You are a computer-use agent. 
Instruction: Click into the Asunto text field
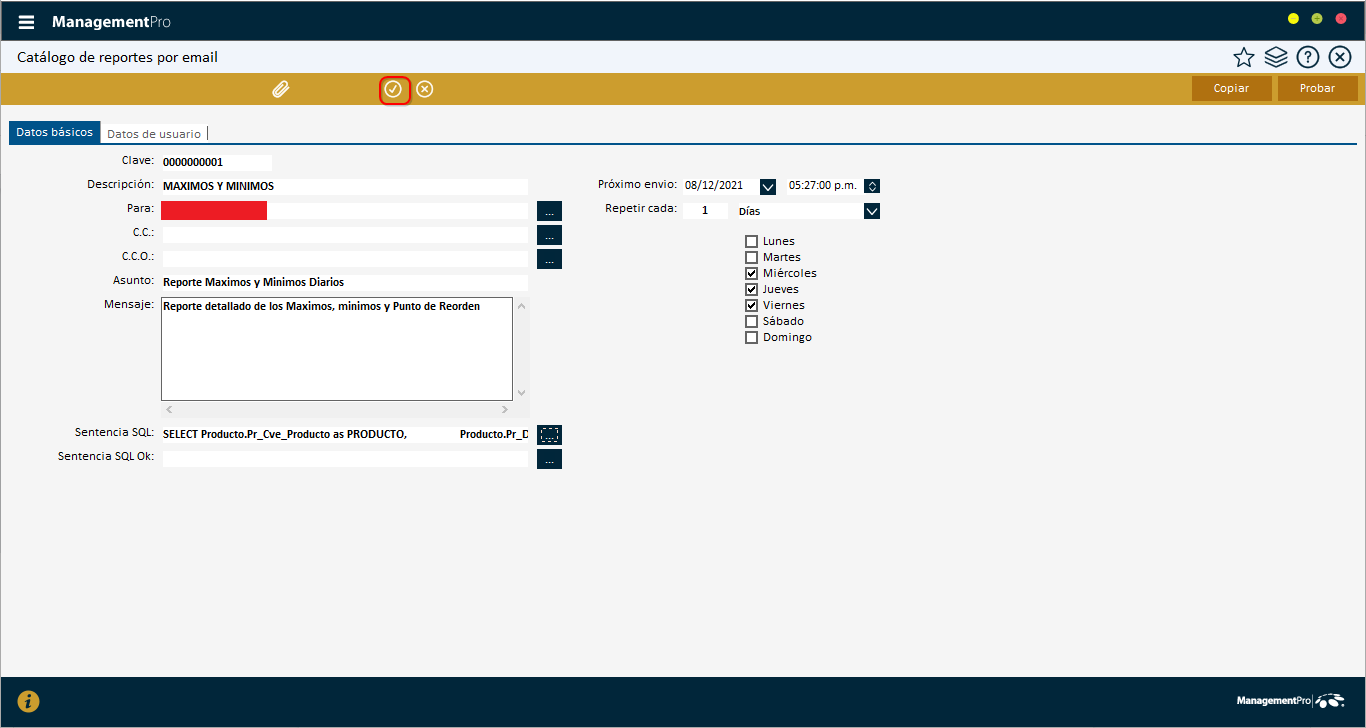click(x=344, y=282)
